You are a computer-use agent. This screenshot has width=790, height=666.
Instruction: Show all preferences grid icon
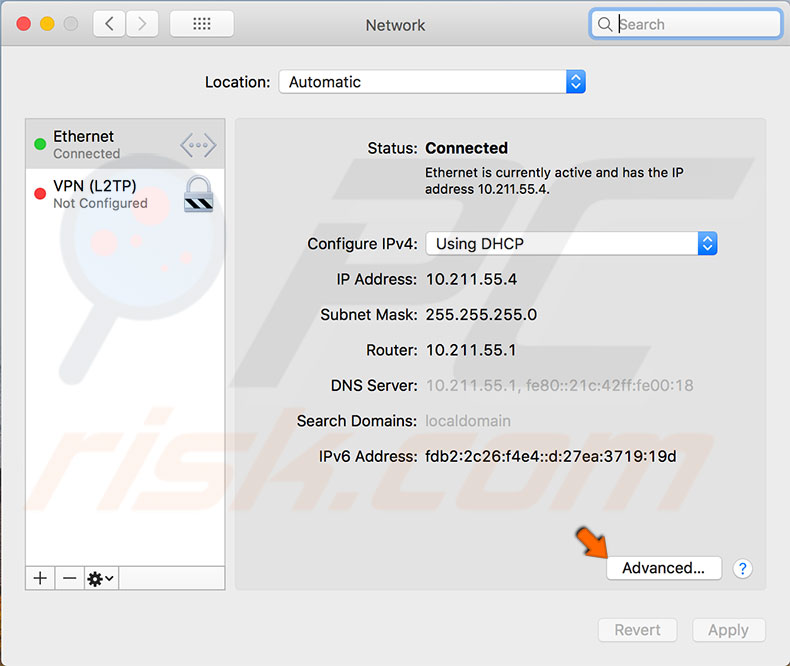202,24
